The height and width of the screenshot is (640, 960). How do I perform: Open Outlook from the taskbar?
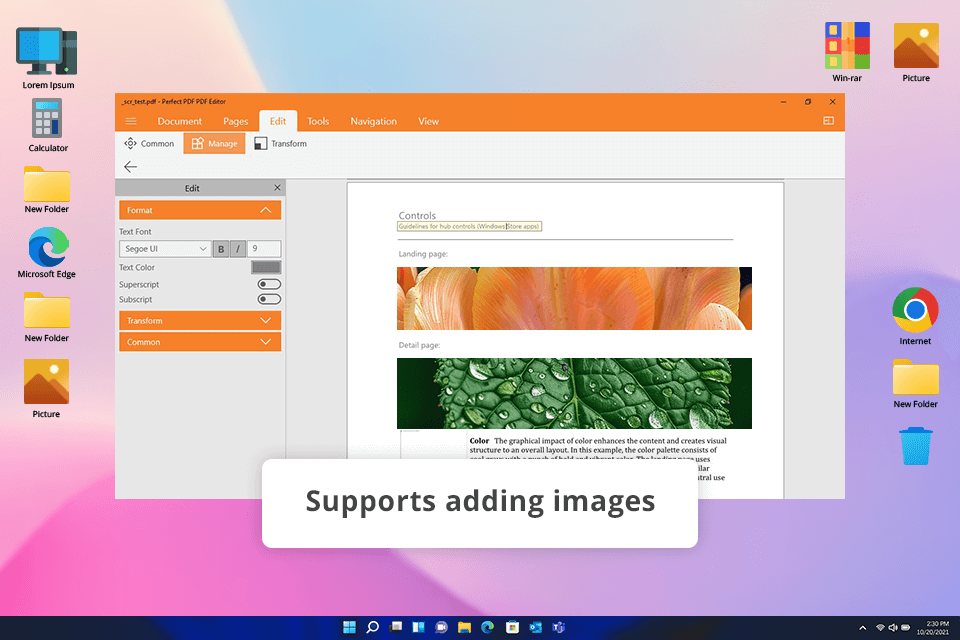536,627
